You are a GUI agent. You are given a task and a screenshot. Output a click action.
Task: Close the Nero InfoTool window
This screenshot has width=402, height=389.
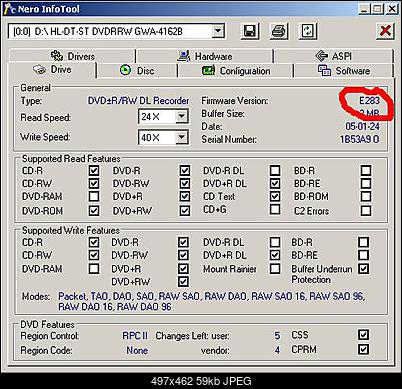coord(392,9)
